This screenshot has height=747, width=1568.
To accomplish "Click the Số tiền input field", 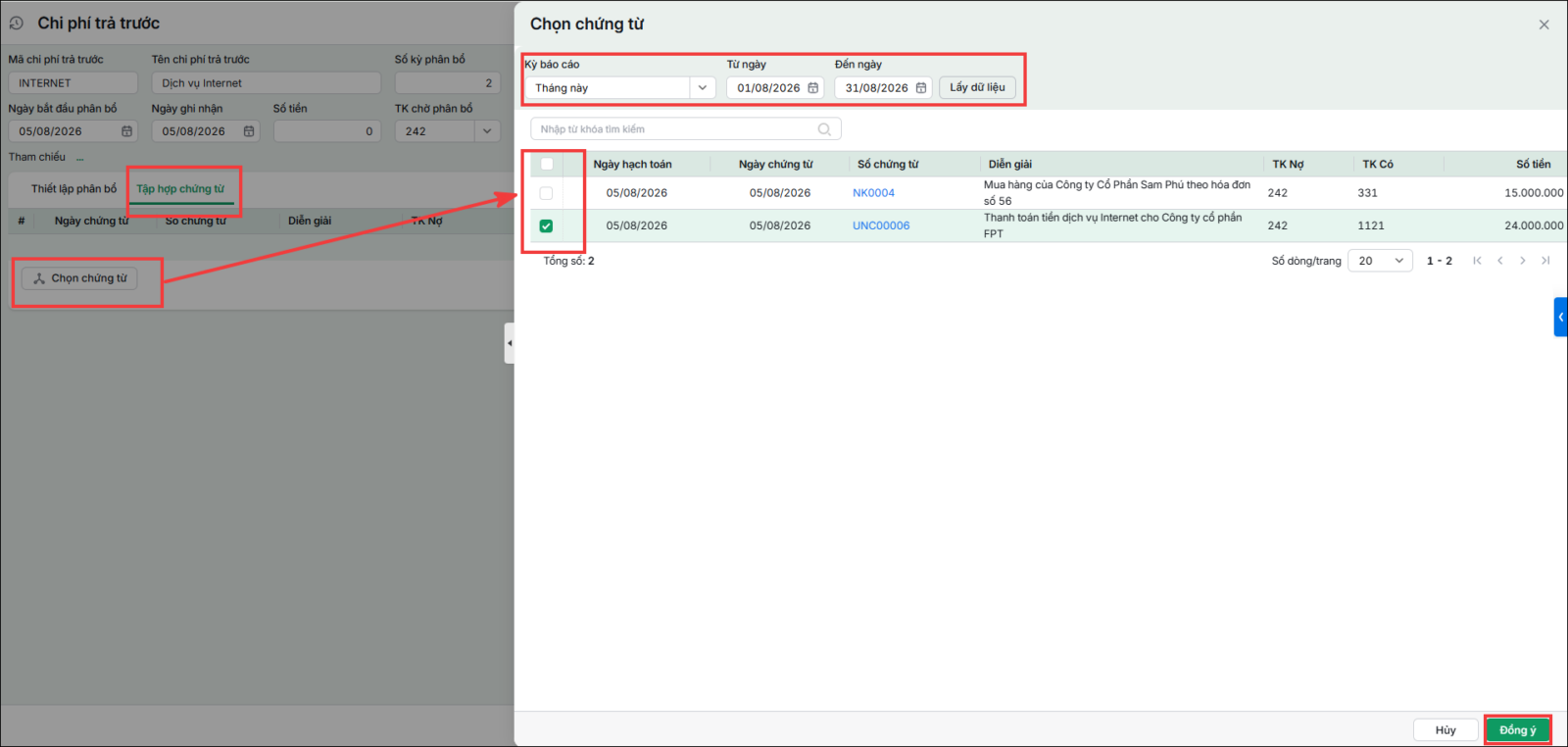I will pos(327,131).
